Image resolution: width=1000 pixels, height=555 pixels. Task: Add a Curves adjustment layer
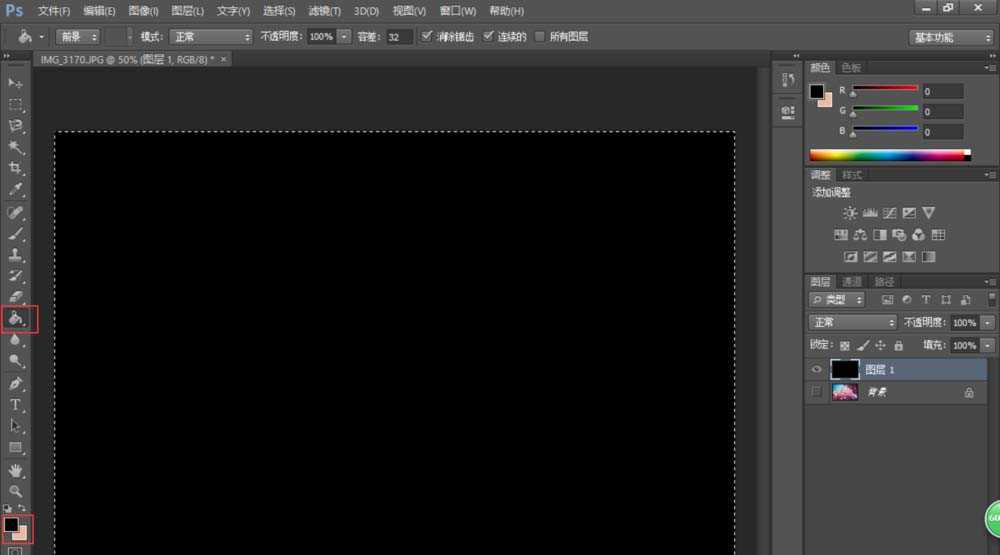[890, 213]
